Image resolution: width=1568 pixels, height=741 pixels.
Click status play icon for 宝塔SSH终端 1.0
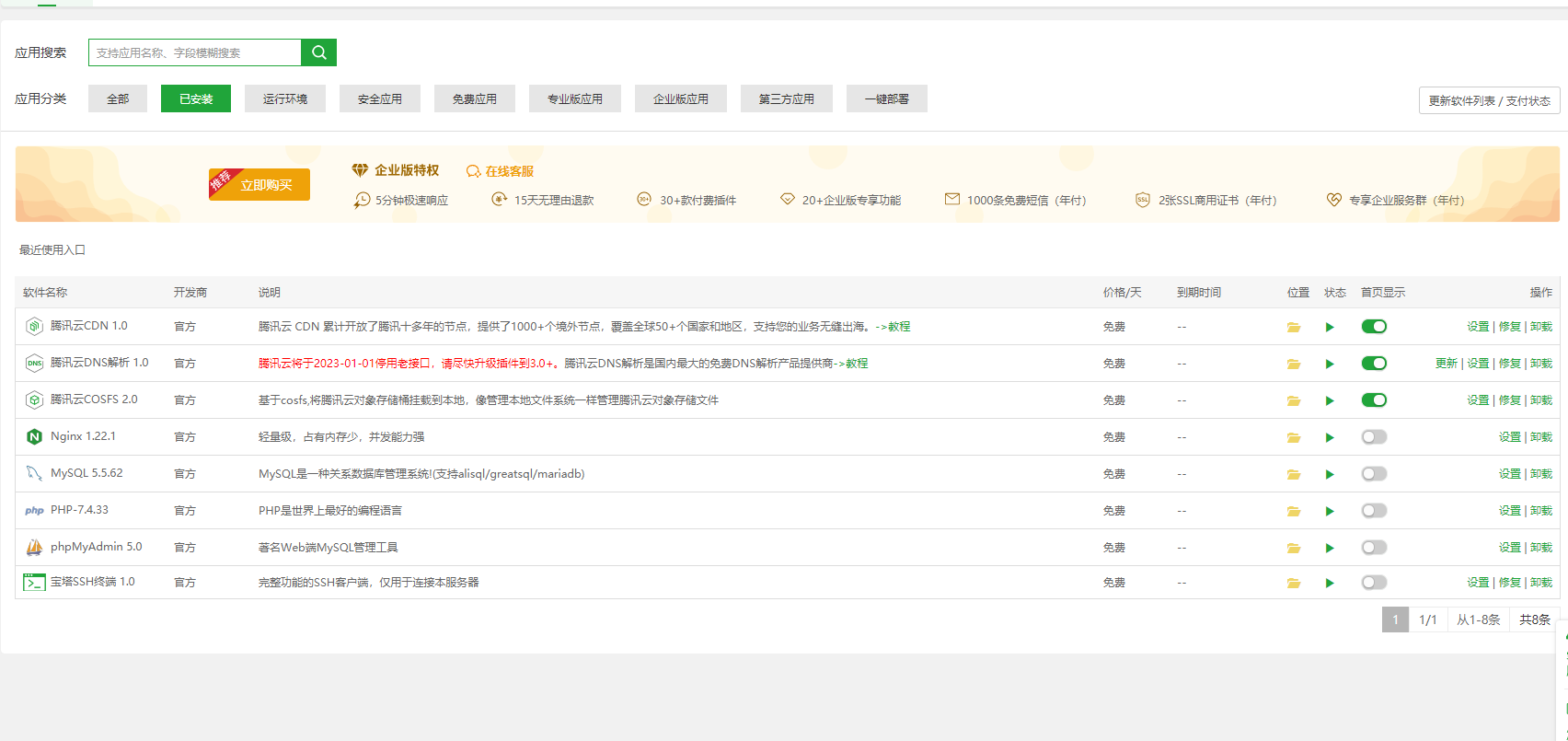[x=1330, y=583]
